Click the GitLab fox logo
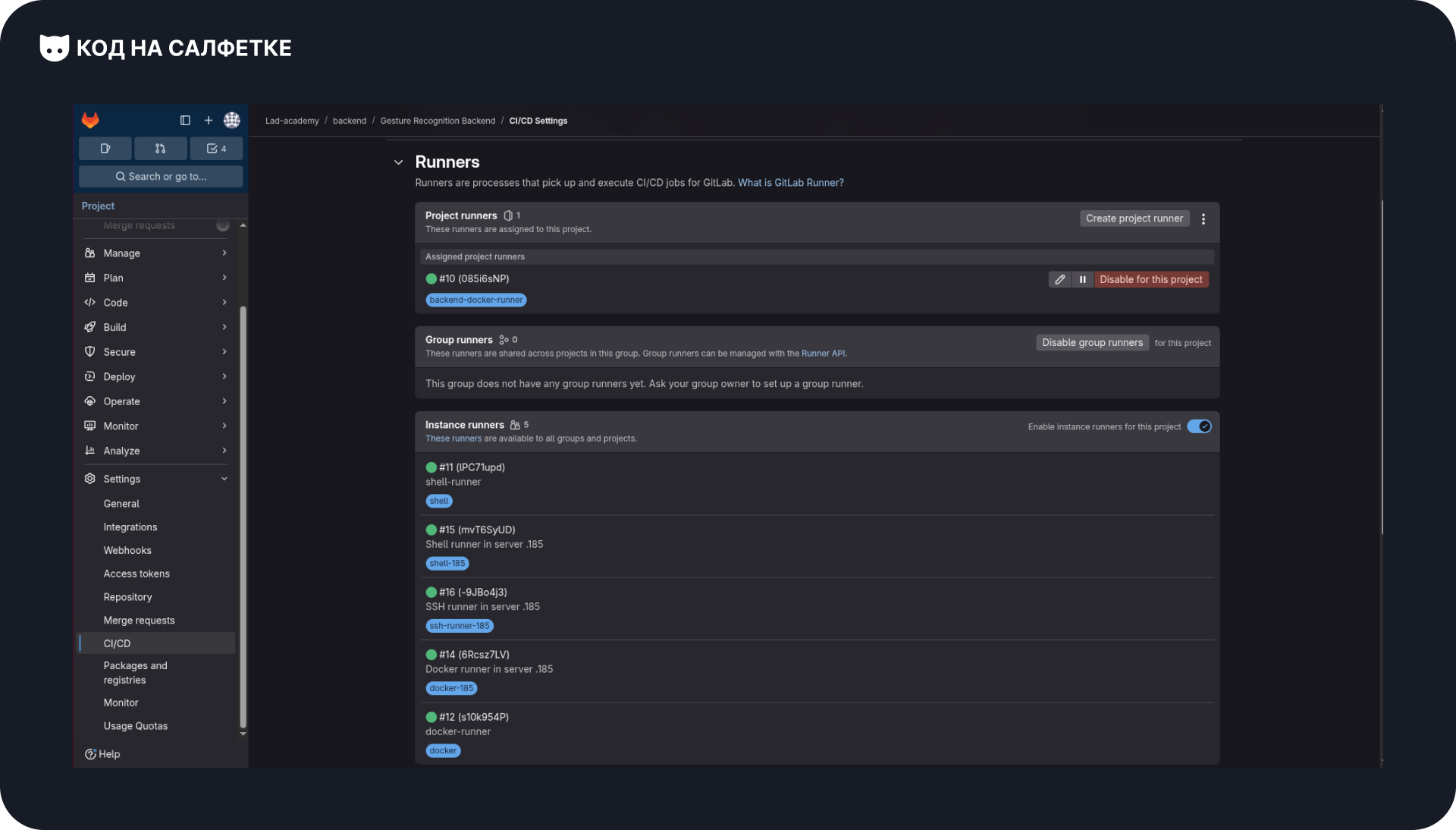The image size is (1456, 830). coord(90,121)
